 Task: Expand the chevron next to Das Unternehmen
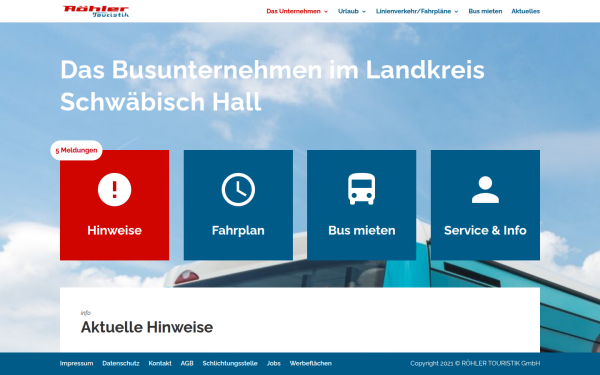(x=326, y=11)
